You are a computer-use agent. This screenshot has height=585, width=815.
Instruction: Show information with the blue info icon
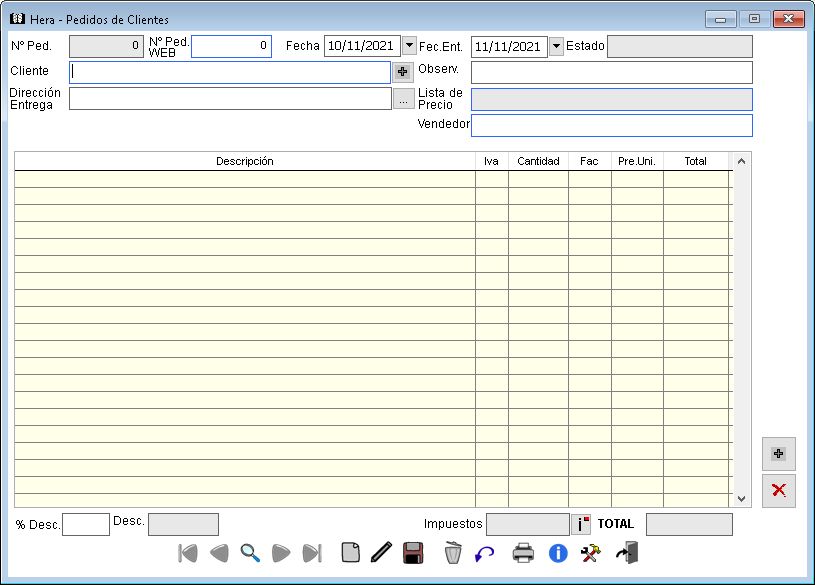coord(558,553)
